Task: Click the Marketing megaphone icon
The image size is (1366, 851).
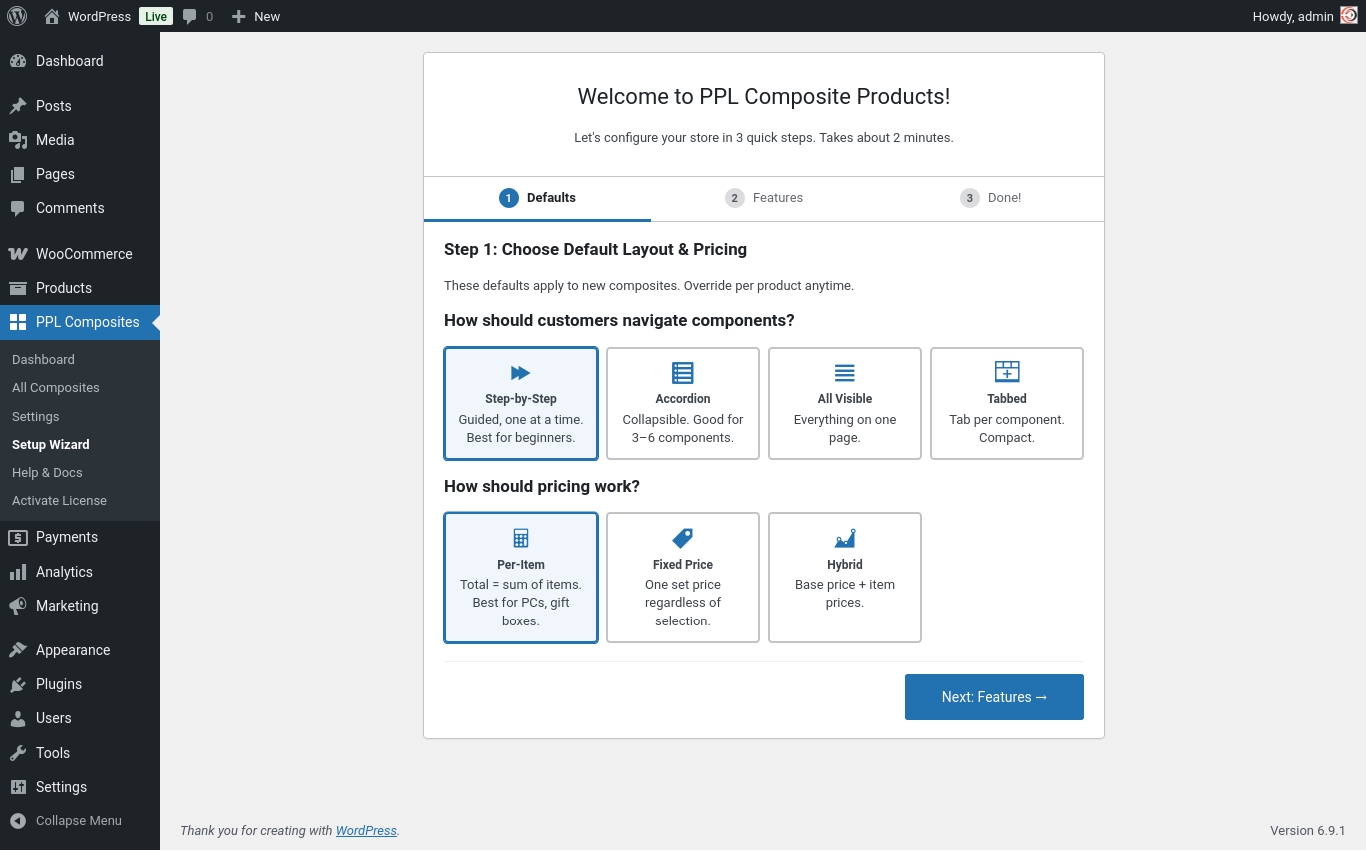Action: coord(18,606)
